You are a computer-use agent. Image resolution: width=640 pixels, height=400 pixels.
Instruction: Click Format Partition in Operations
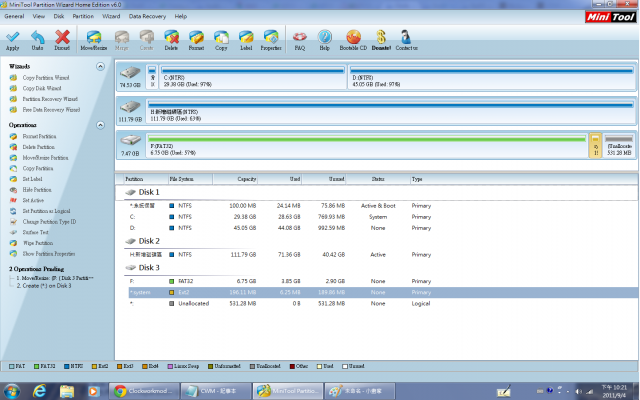point(39,136)
